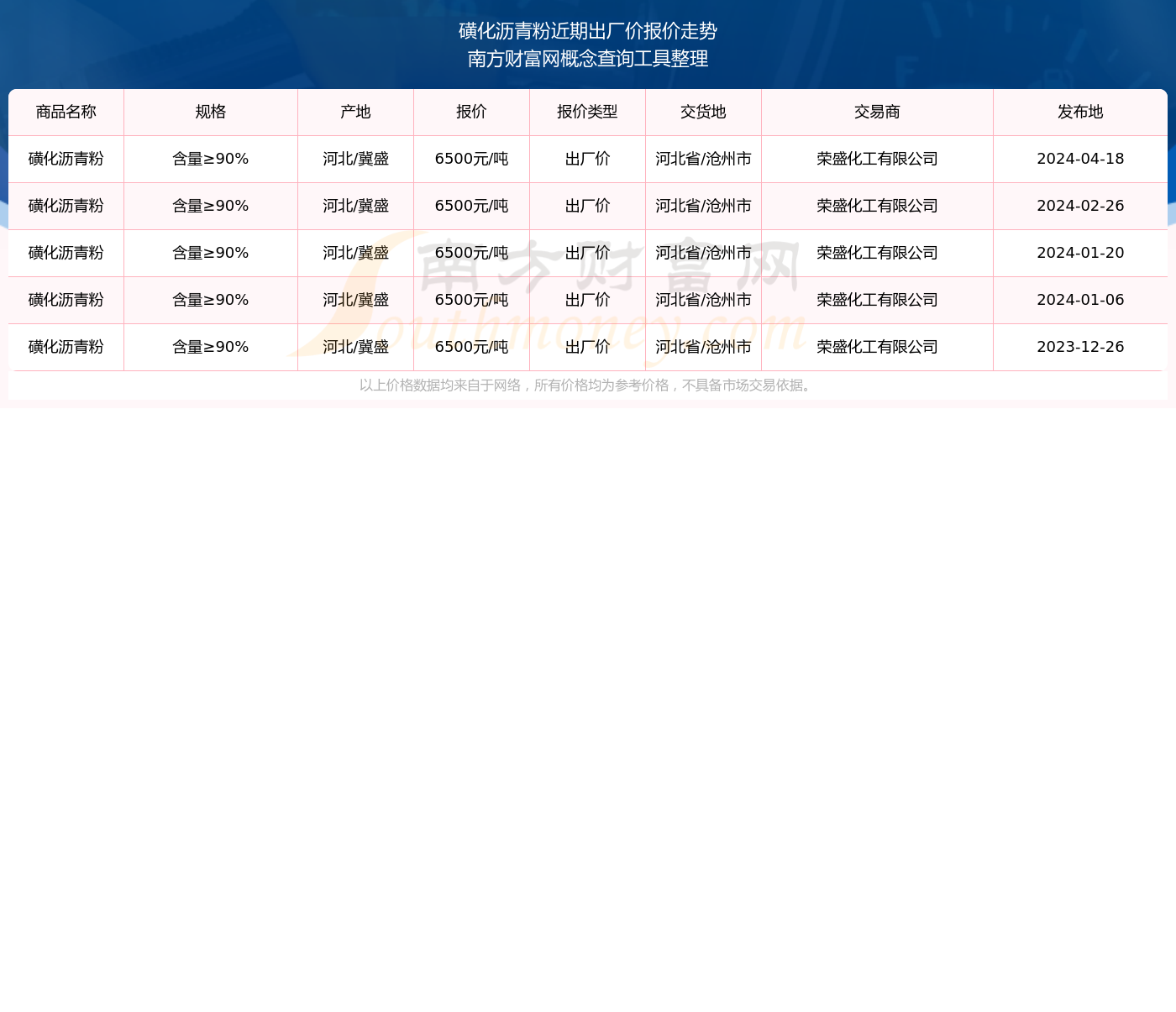1176x1012 pixels.
Task: Click the 商品名称 column header
Action: click(66, 112)
